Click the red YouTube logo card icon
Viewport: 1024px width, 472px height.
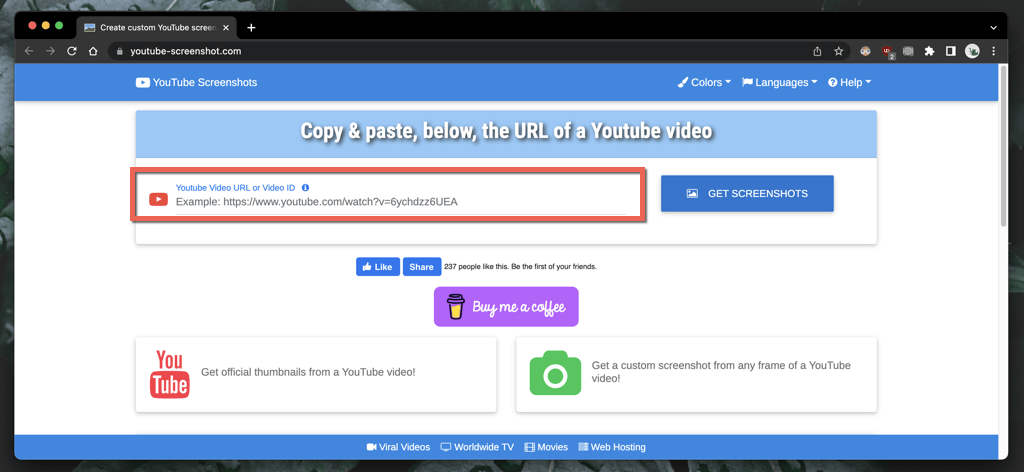pyautogui.click(x=169, y=374)
